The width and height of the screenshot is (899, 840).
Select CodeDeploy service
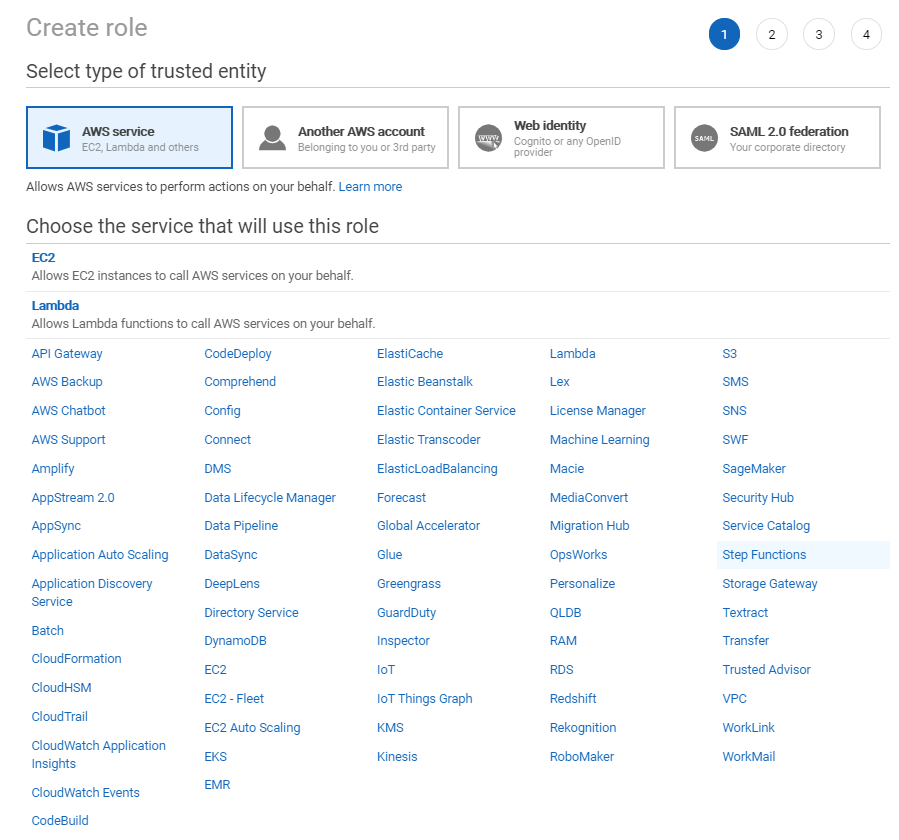point(238,354)
